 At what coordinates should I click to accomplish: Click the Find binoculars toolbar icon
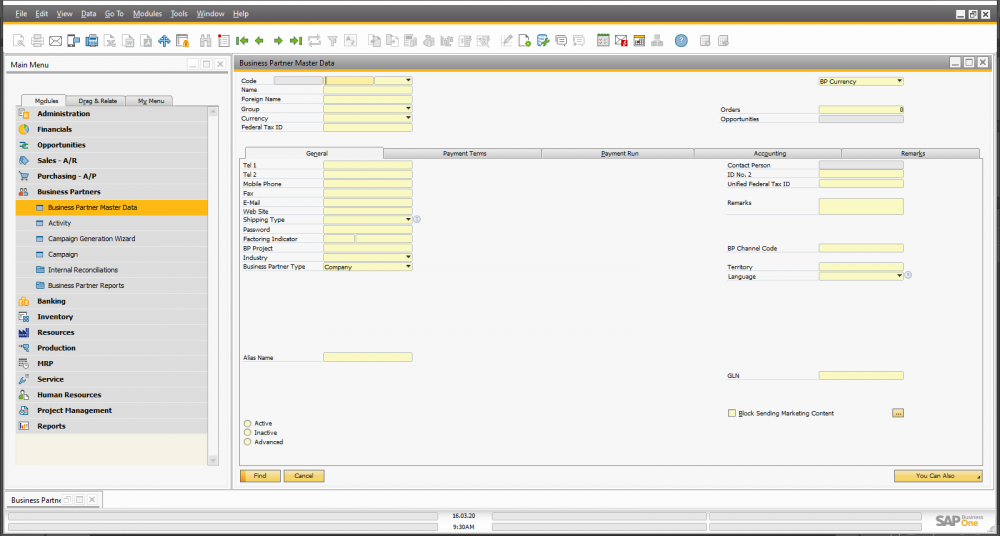click(204, 41)
